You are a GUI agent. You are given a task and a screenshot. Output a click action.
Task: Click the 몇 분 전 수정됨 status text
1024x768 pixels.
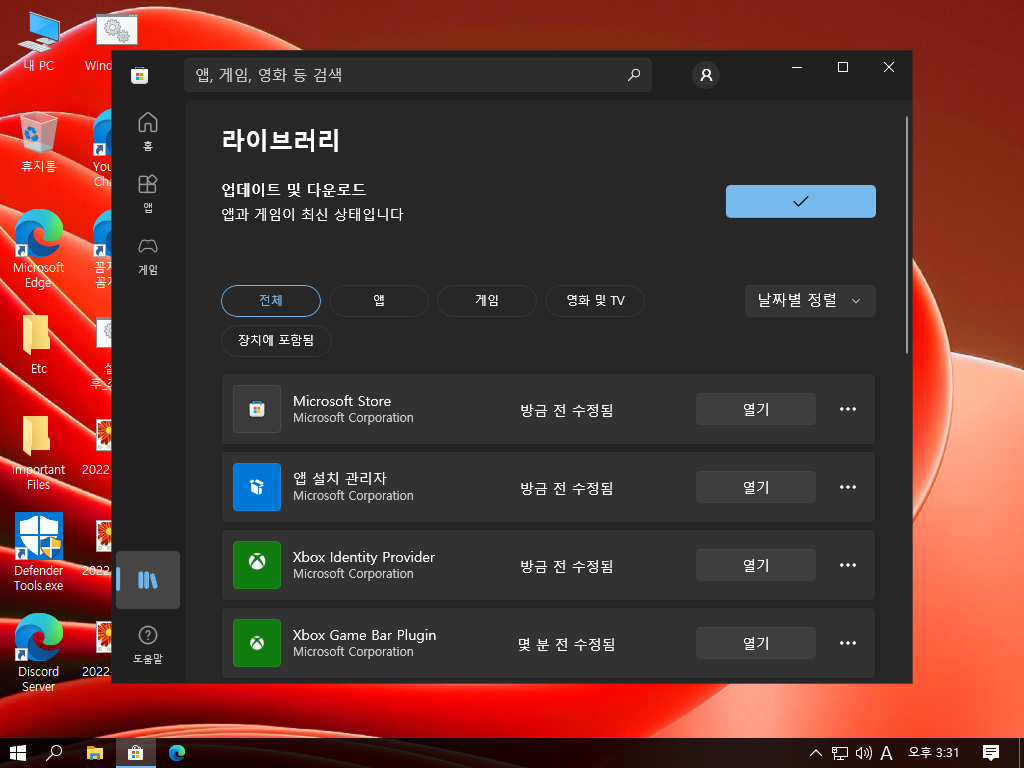(566, 645)
